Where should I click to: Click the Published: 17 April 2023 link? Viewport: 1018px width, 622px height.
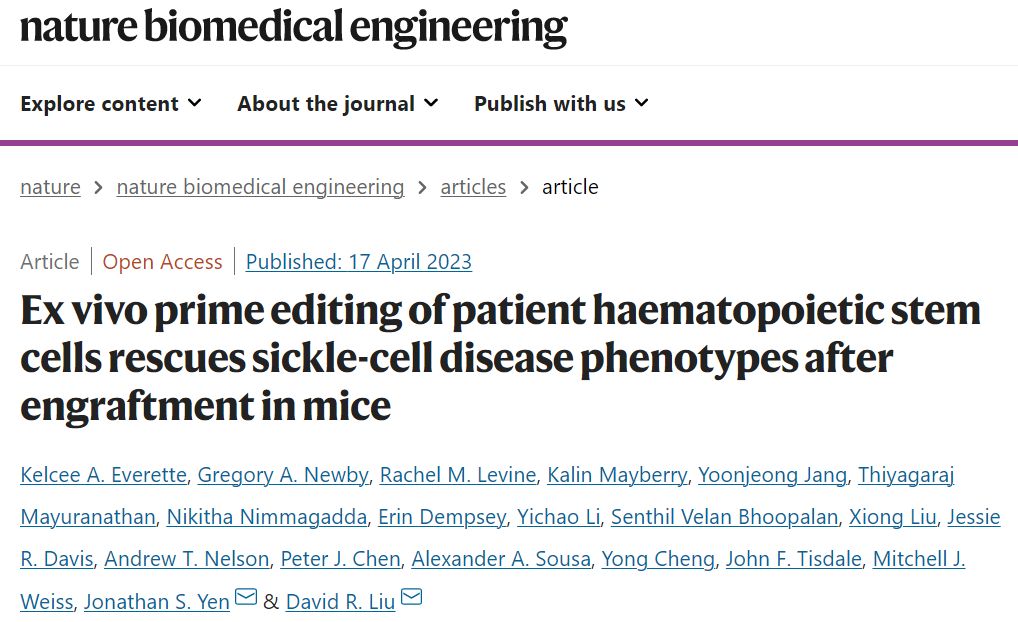coord(358,262)
